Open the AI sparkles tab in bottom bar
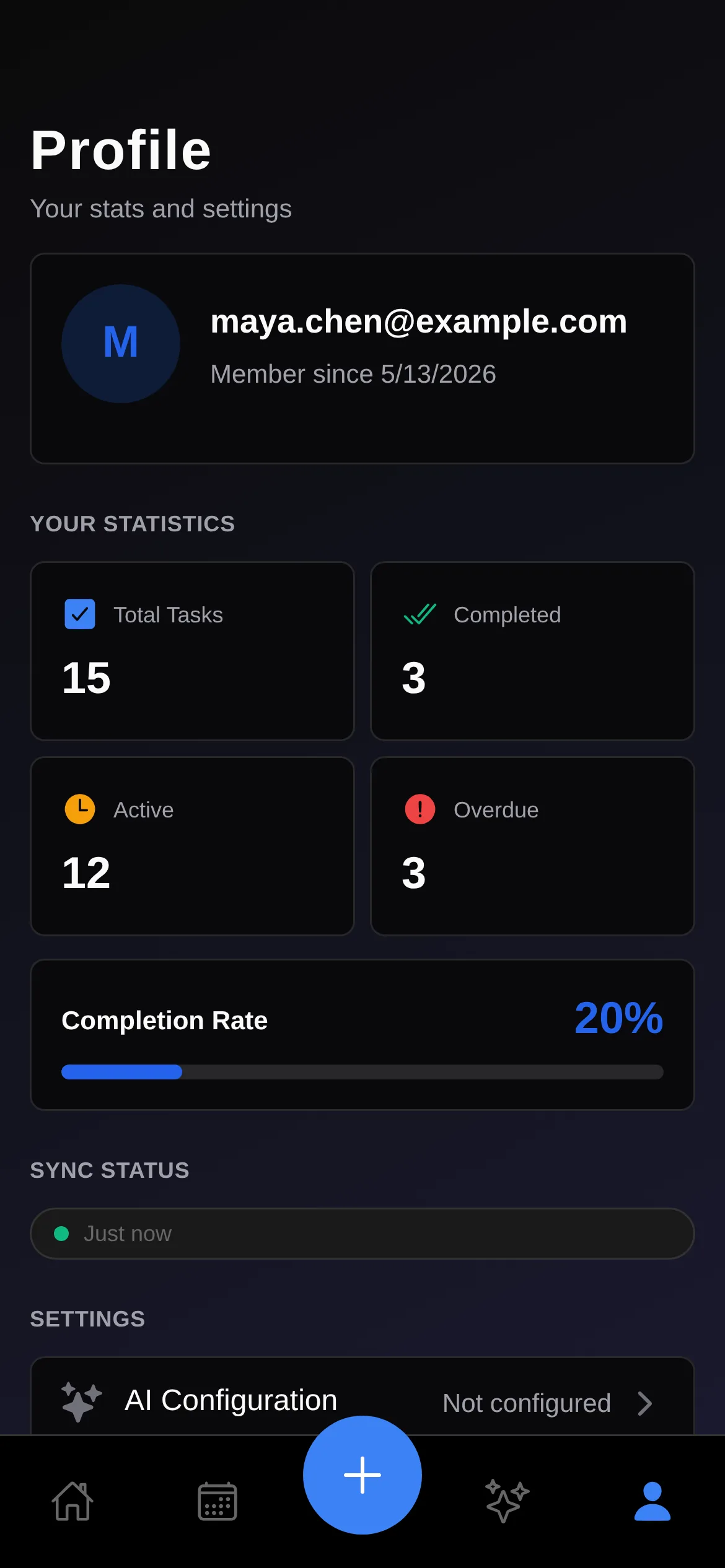The image size is (725, 1568). point(507,1501)
